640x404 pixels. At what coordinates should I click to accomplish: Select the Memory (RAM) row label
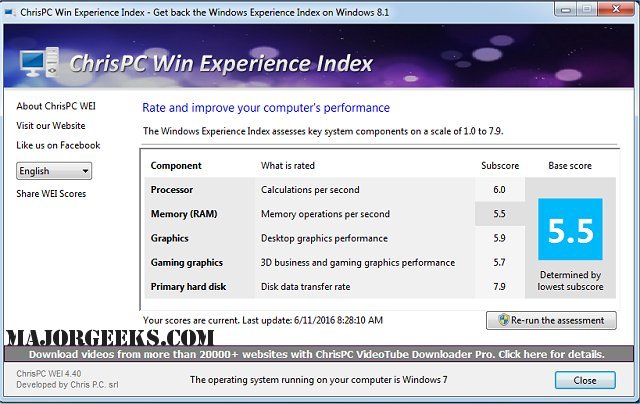pos(184,214)
